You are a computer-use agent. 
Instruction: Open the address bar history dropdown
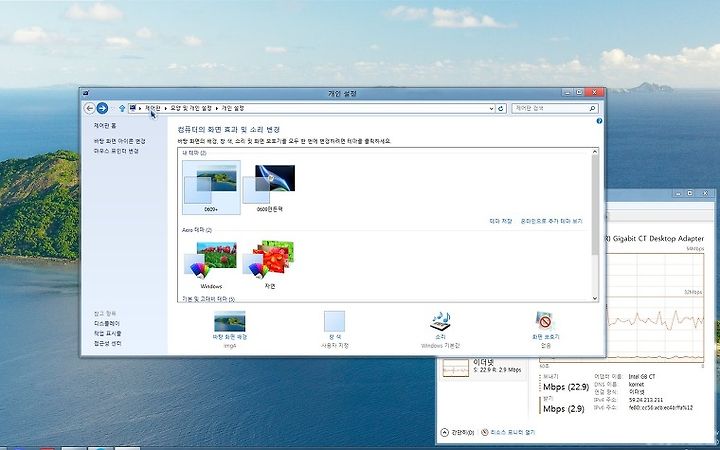(491, 109)
